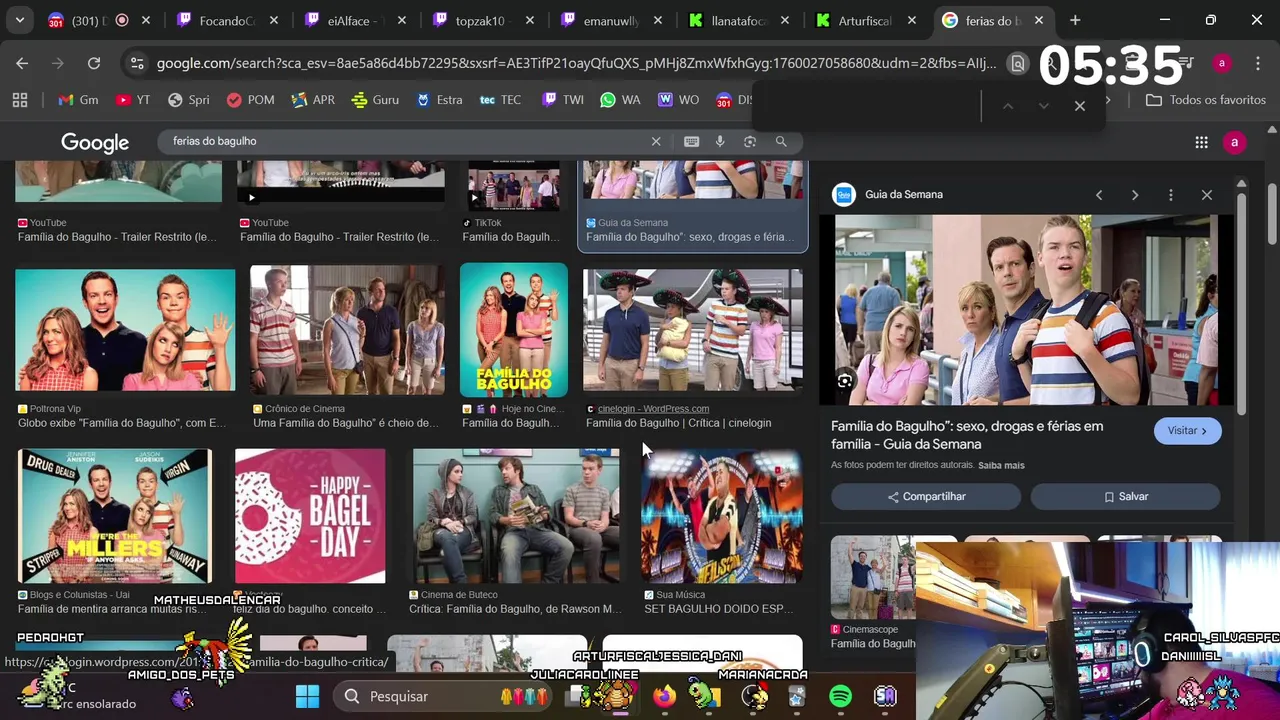Open the Poltrona Vip image result
This screenshot has width=1280, height=720.
125,330
